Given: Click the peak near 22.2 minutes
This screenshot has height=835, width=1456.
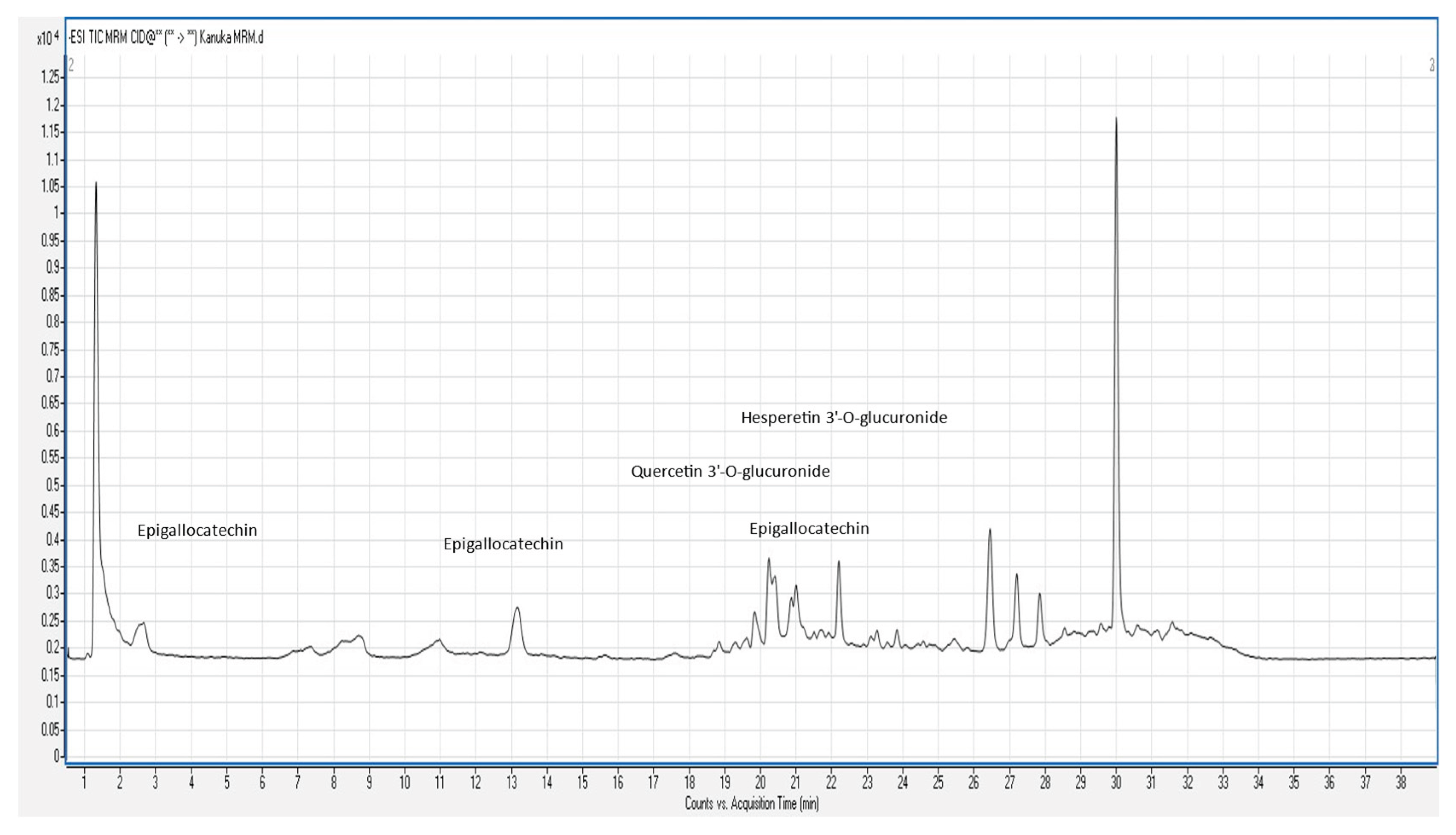Looking at the screenshot, I should (x=838, y=563).
